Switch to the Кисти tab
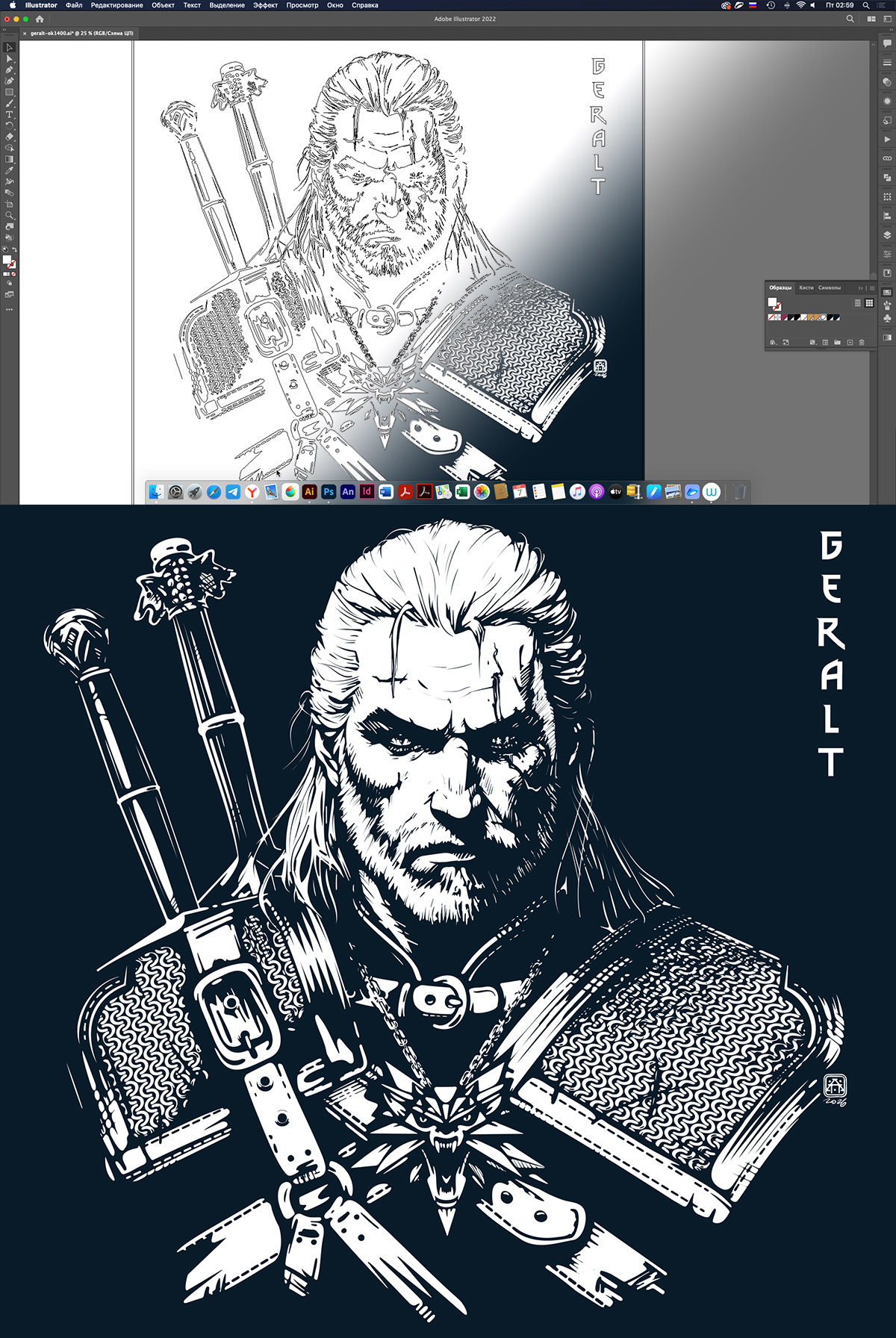896x1338 pixels. (806, 287)
